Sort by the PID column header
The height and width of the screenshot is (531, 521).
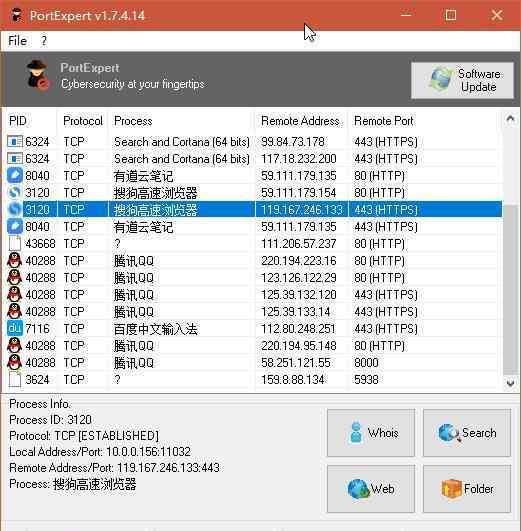(x=30, y=121)
